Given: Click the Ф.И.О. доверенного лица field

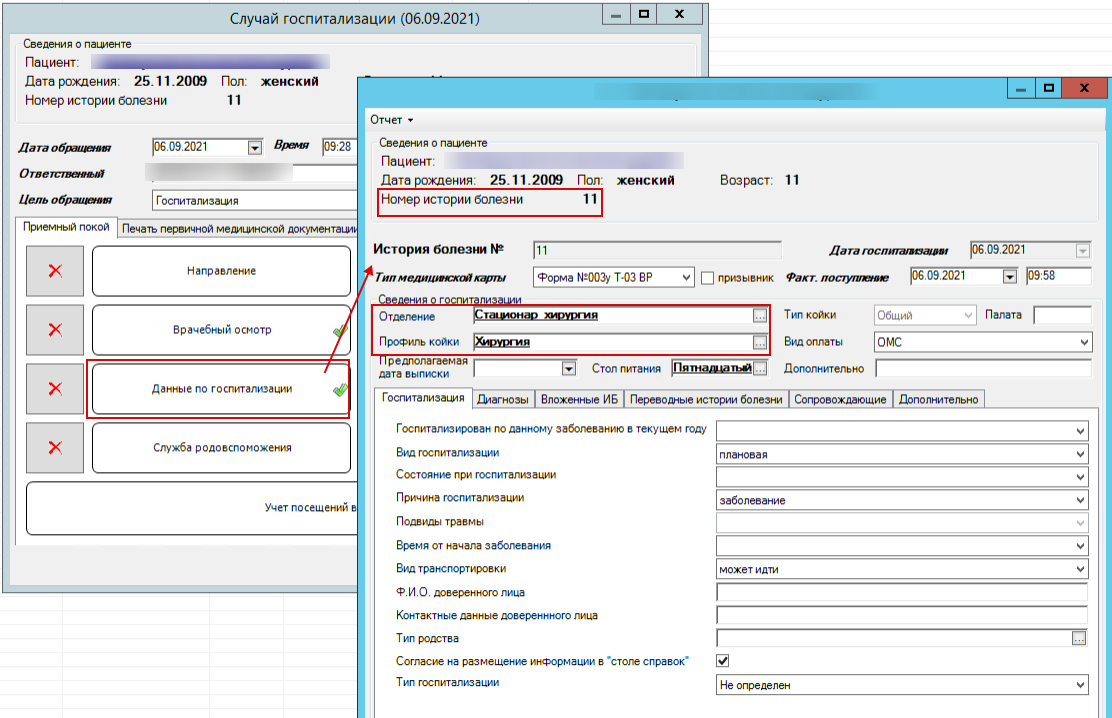Looking at the screenshot, I should click(902, 592).
